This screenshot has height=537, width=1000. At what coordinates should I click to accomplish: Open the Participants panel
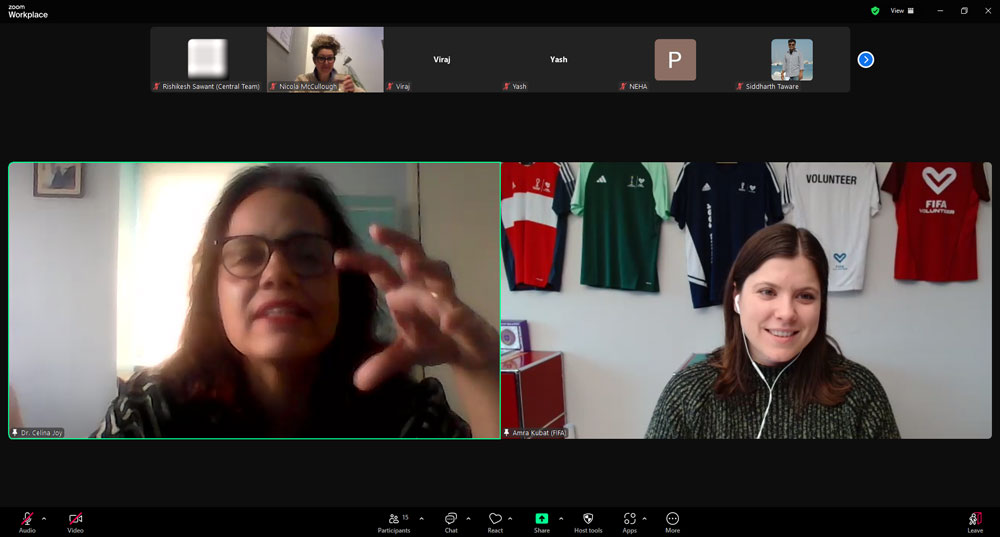click(x=393, y=519)
